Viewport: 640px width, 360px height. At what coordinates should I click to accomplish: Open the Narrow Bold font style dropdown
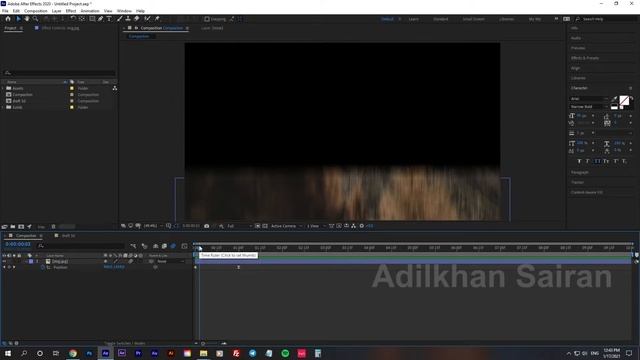[589, 107]
